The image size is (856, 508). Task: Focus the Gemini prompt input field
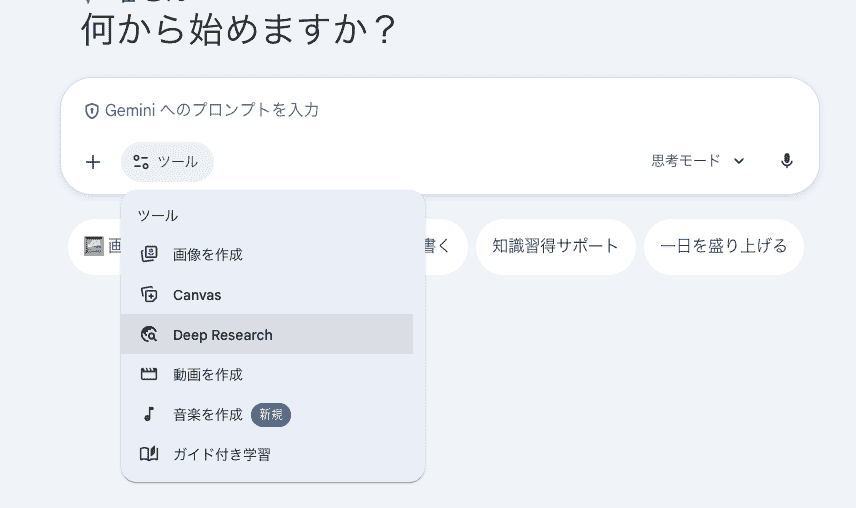click(x=437, y=110)
